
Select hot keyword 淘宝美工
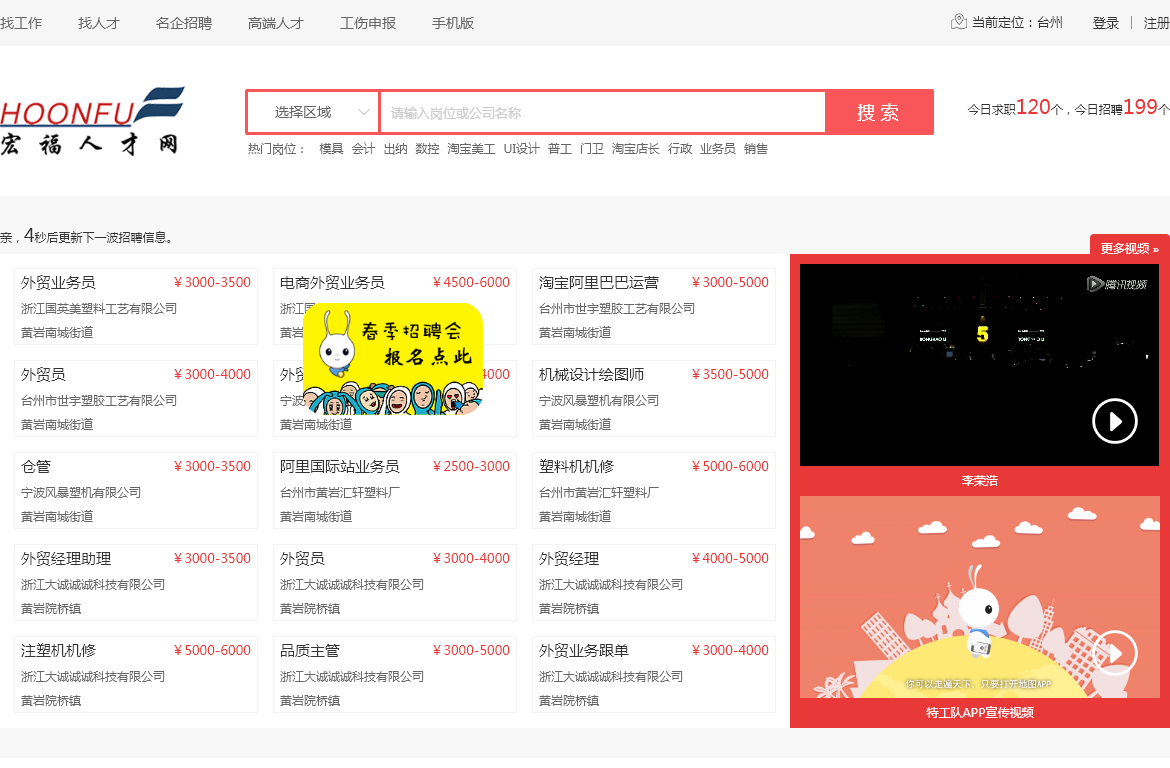point(471,149)
